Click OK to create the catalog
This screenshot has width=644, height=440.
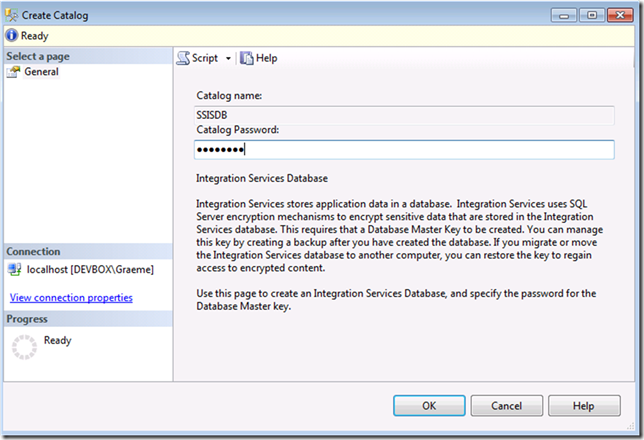point(429,406)
